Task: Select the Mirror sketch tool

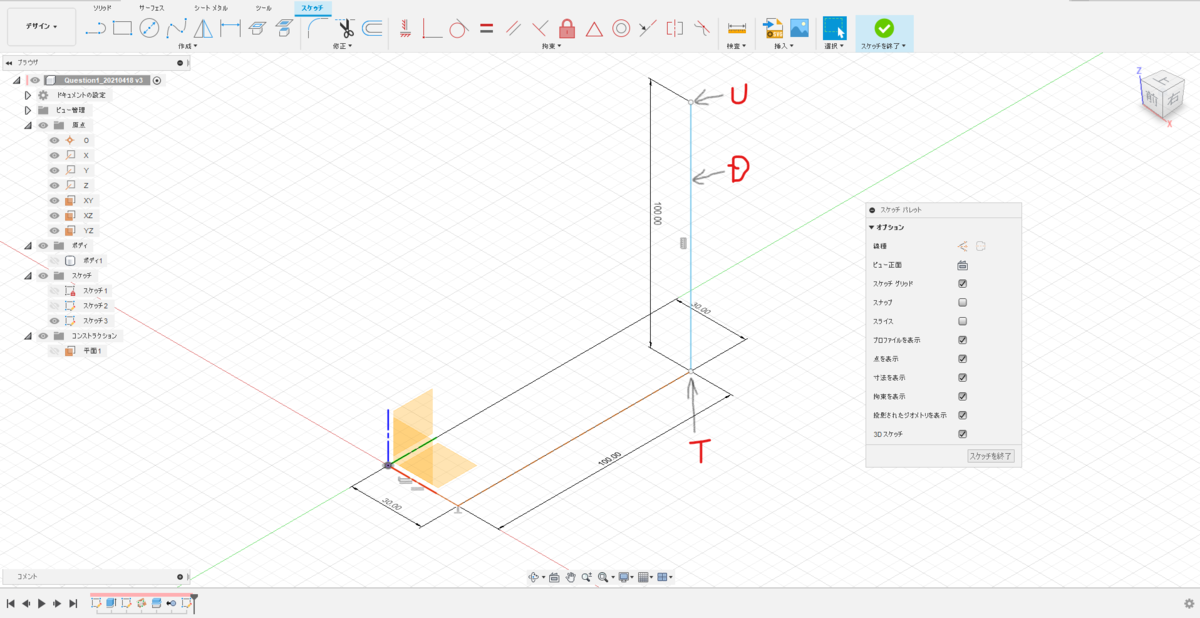Action: [x=203, y=28]
